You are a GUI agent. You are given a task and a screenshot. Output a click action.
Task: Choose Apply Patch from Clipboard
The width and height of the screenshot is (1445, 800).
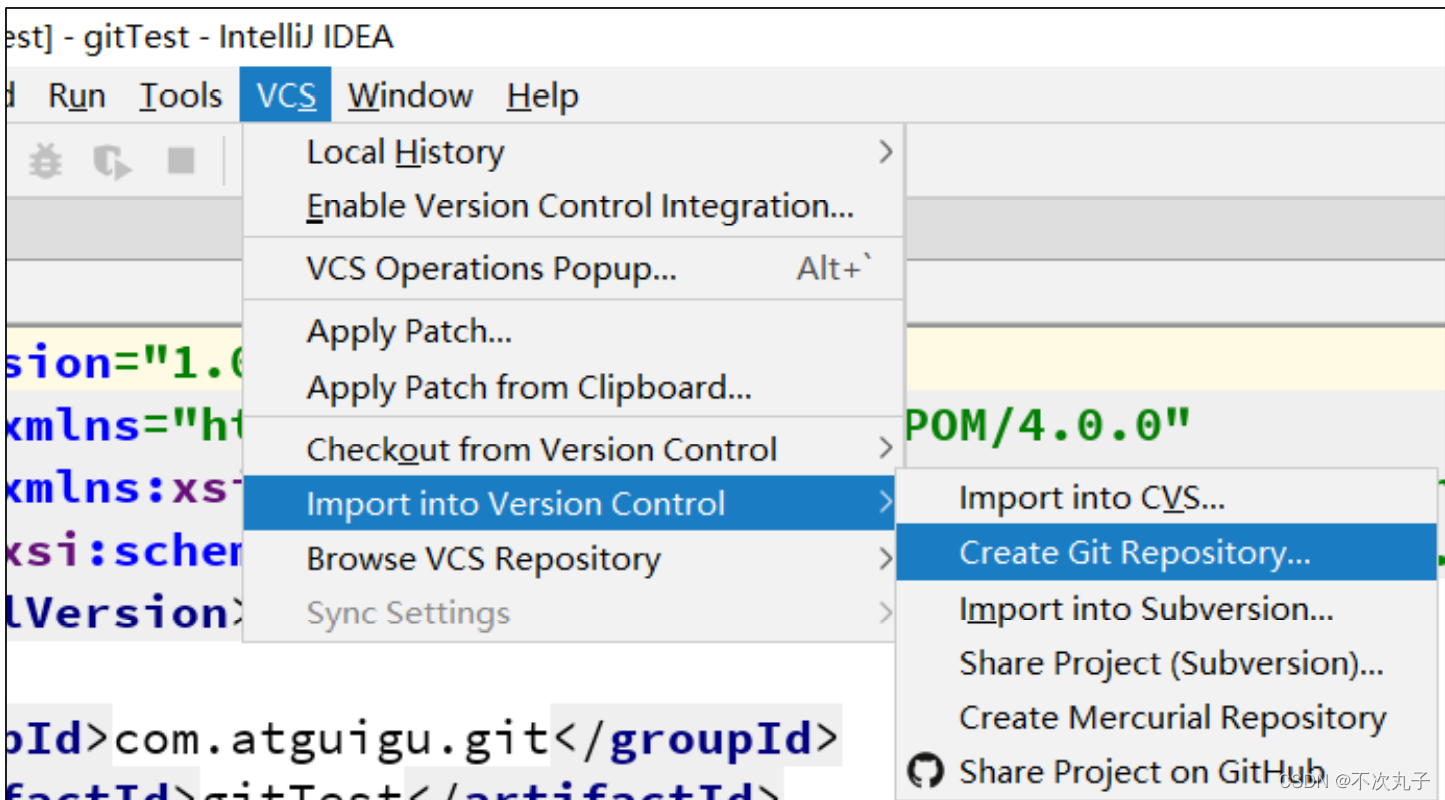(x=526, y=387)
